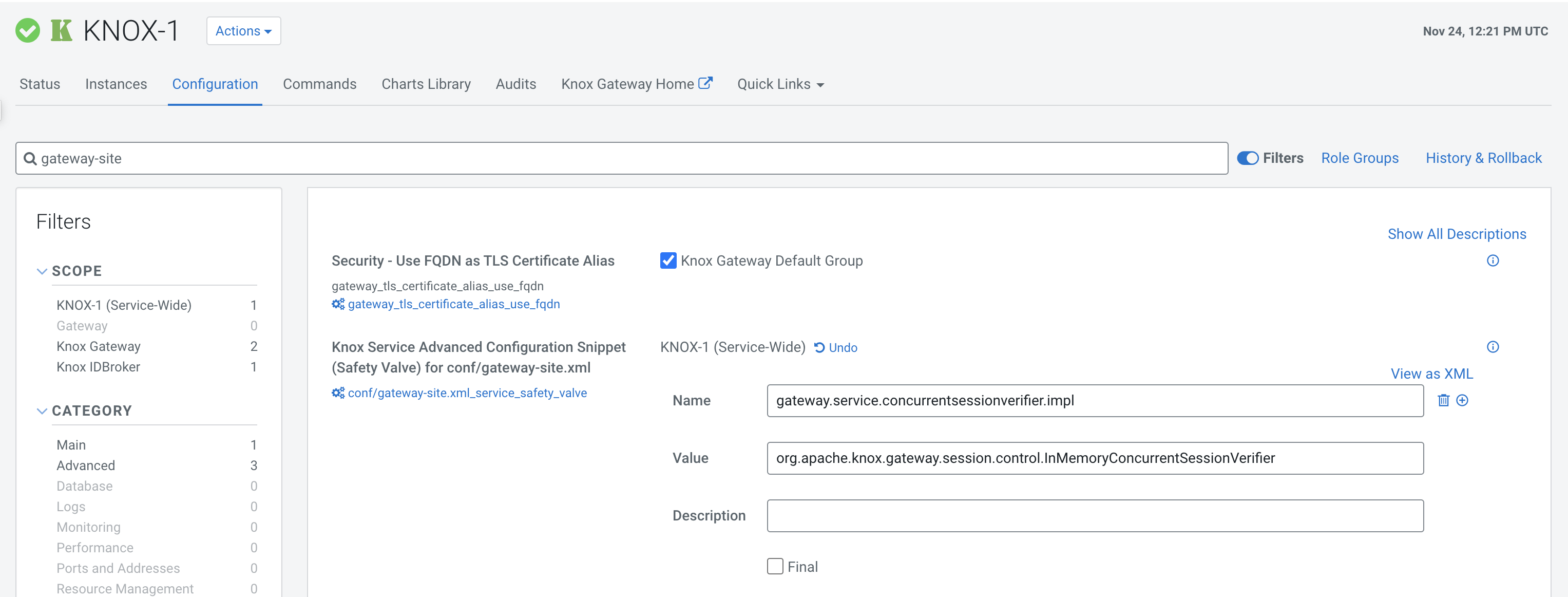
Task: Open History & Rollback
Action: [x=1483, y=158]
